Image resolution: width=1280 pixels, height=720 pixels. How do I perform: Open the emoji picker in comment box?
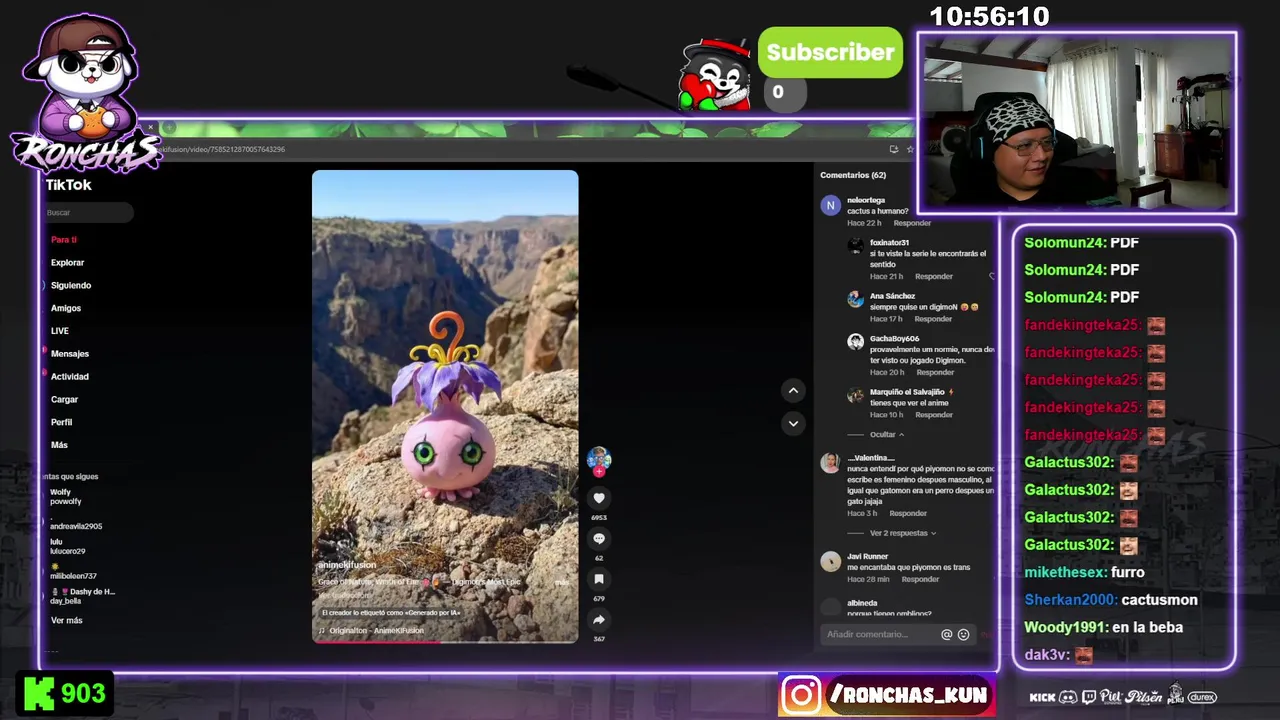click(x=964, y=634)
